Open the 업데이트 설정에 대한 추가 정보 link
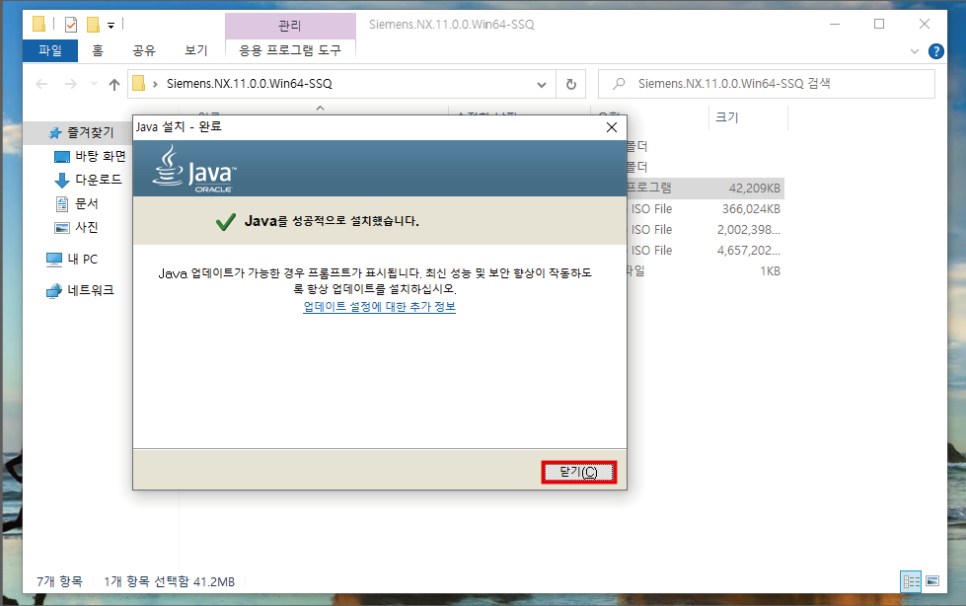This screenshot has height=606, width=966. coord(380,306)
